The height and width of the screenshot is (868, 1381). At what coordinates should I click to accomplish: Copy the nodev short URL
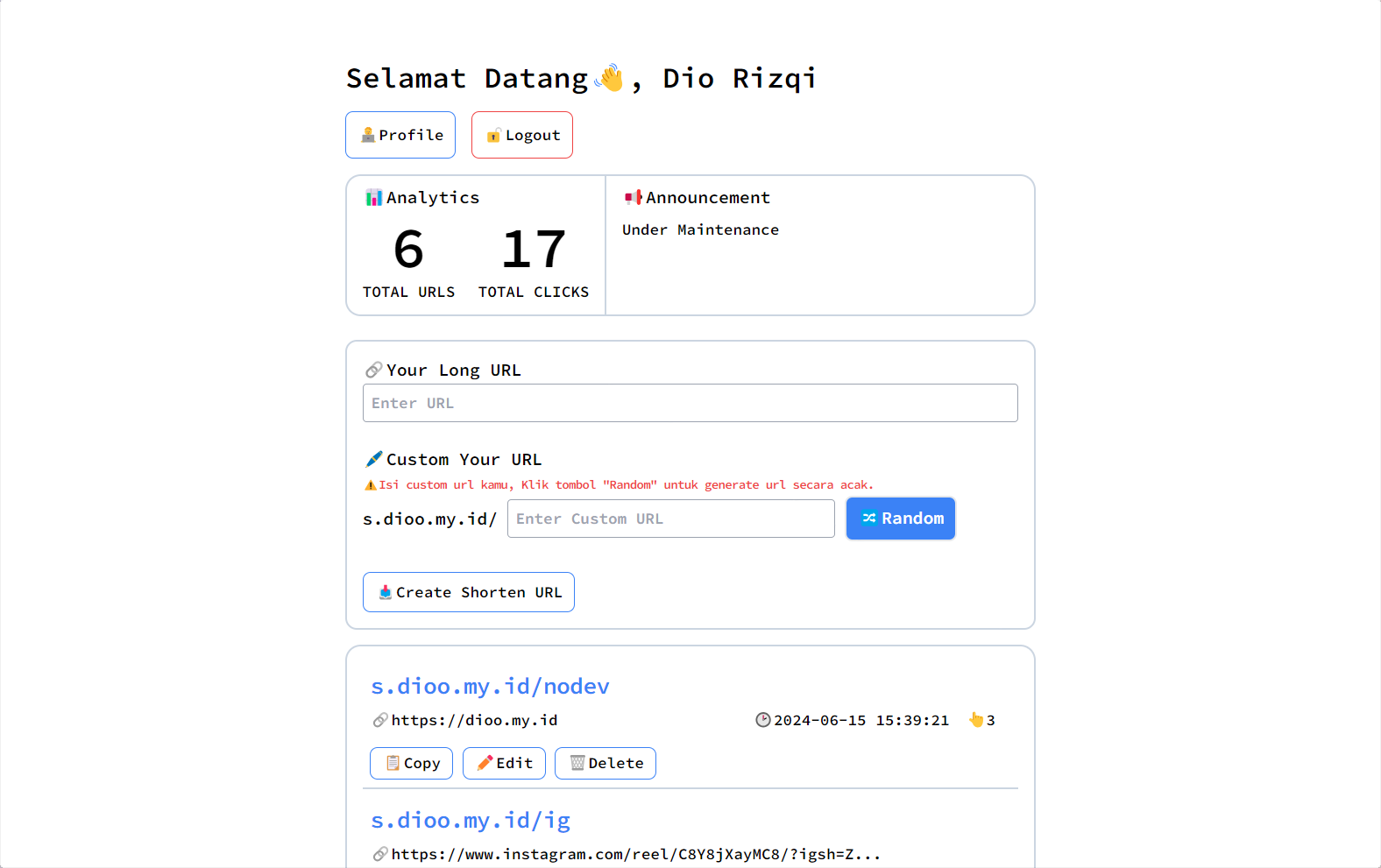pos(412,763)
